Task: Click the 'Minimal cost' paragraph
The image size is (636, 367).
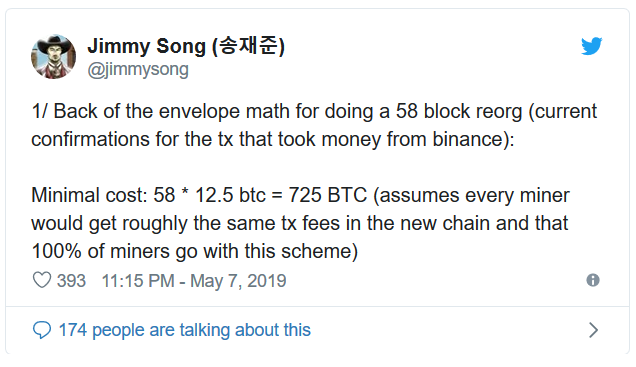Action: (301, 223)
